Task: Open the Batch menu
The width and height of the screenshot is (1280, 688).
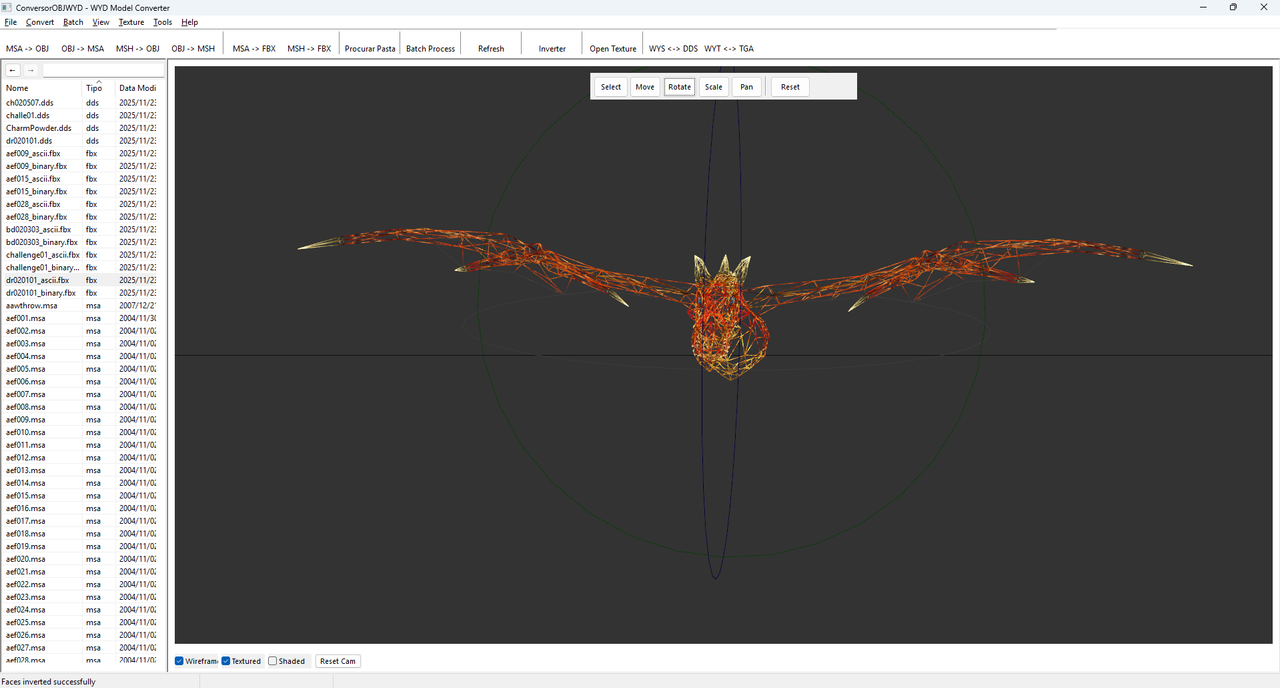Action: click(x=73, y=22)
